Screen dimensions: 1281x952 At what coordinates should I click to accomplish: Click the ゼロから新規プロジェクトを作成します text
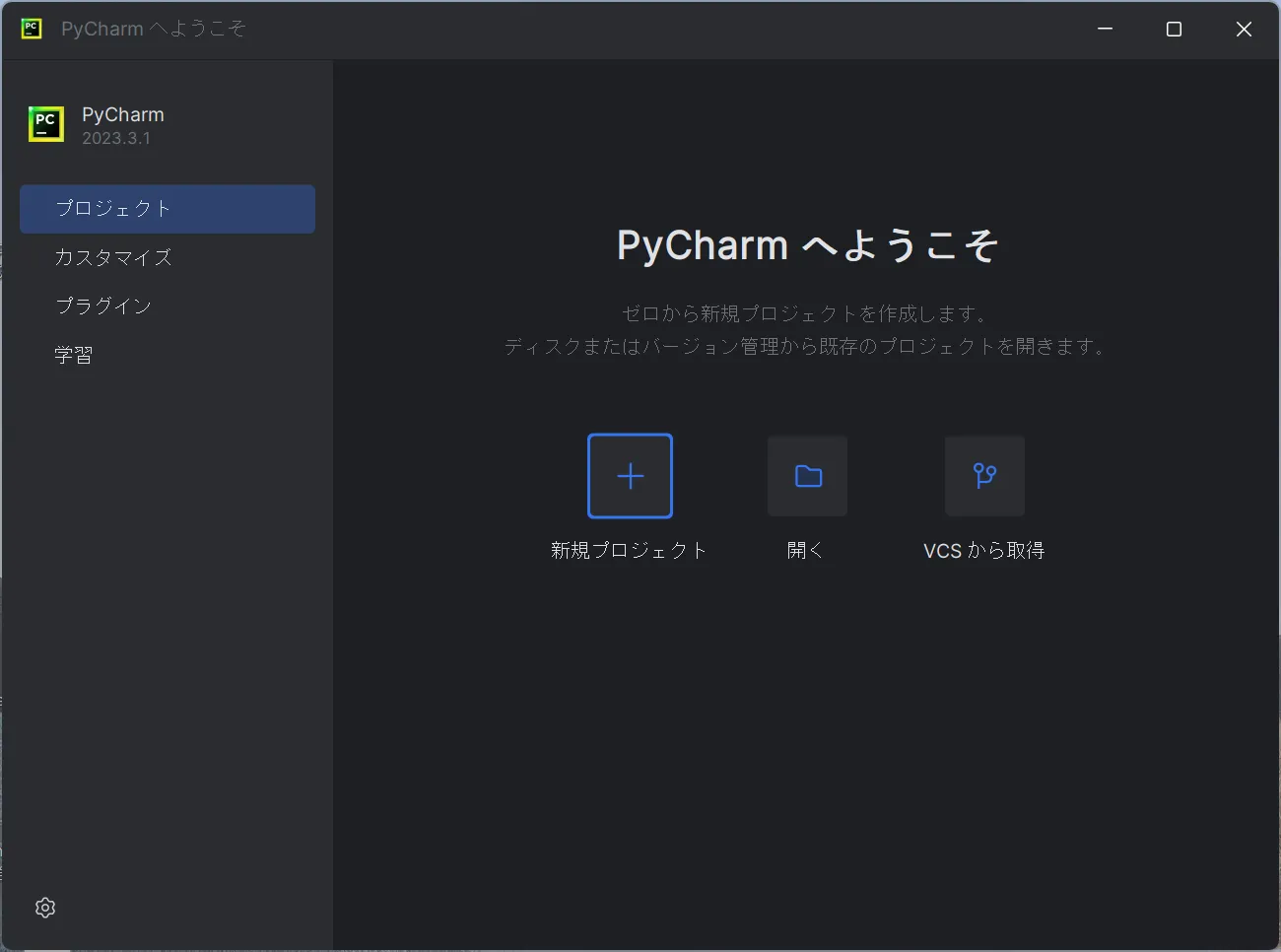pos(805,313)
